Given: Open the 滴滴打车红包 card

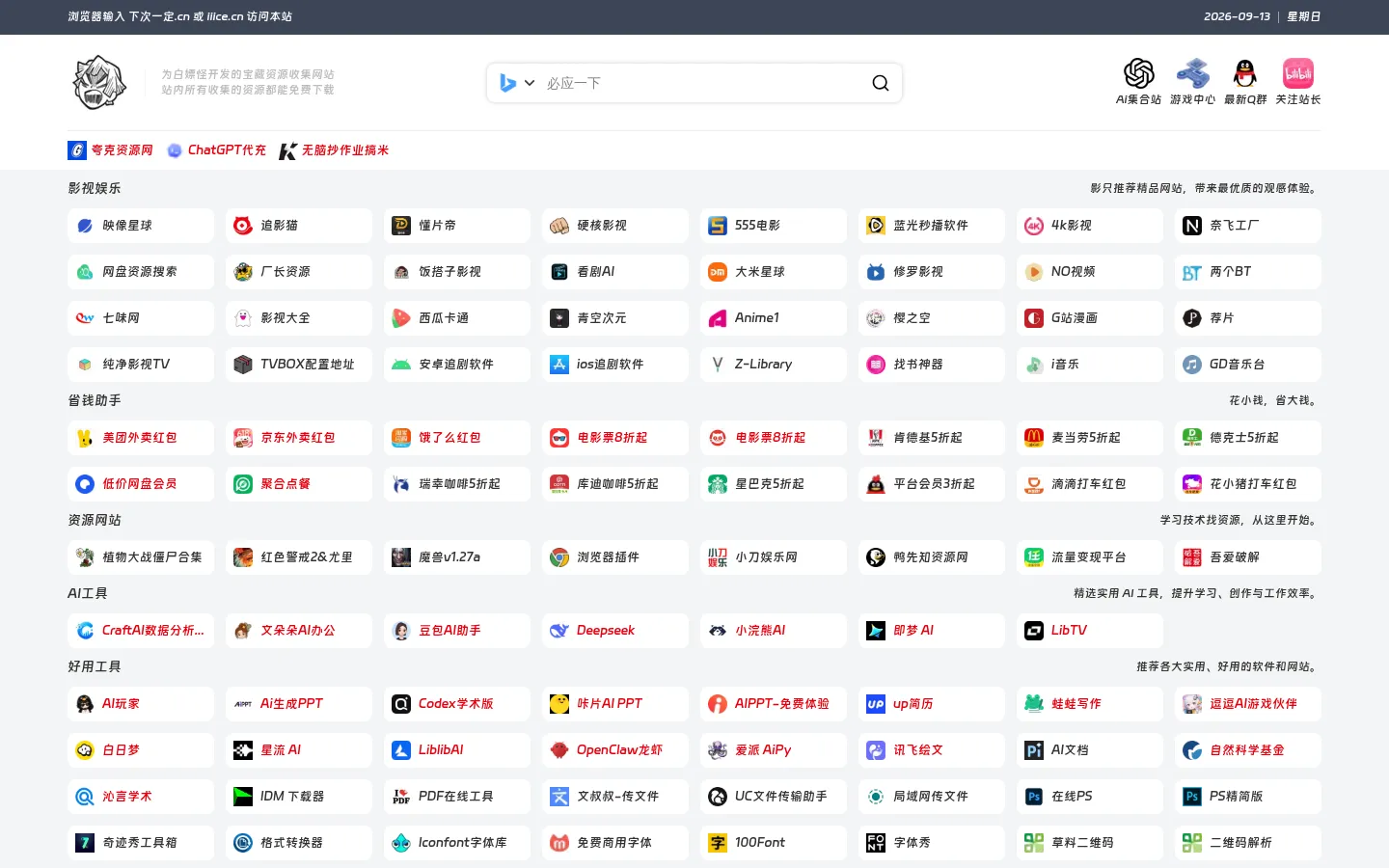Looking at the screenshot, I should [x=1090, y=484].
